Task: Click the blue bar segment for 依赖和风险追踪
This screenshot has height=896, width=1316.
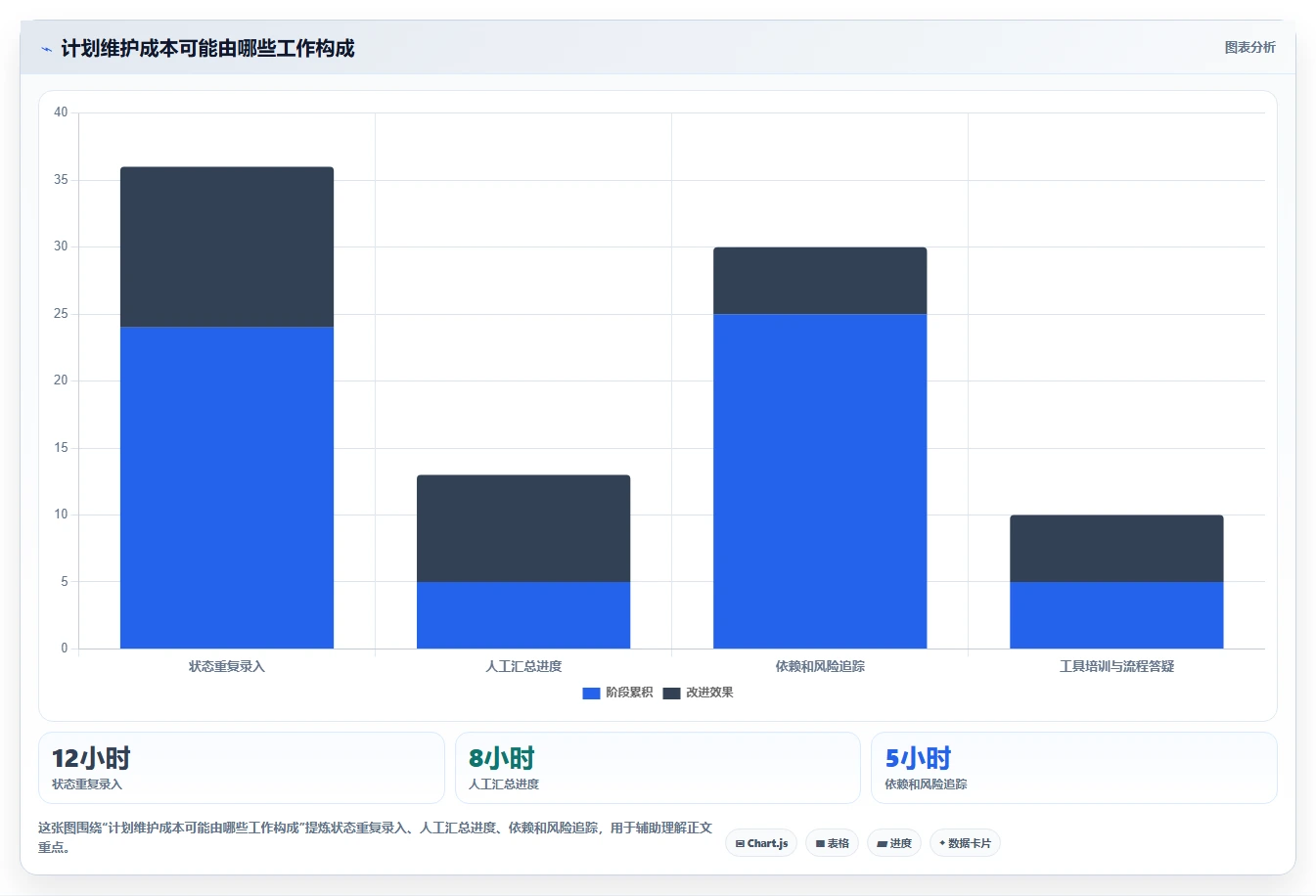Action: point(820,481)
